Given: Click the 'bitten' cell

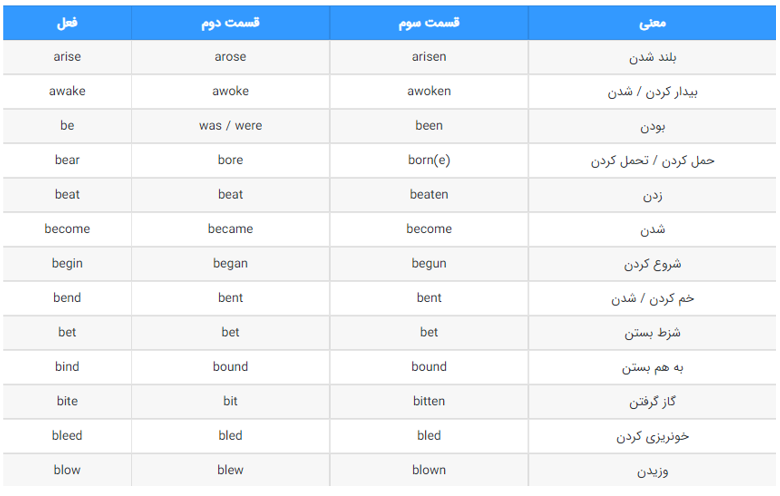Looking at the screenshot, I should (429, 401).
